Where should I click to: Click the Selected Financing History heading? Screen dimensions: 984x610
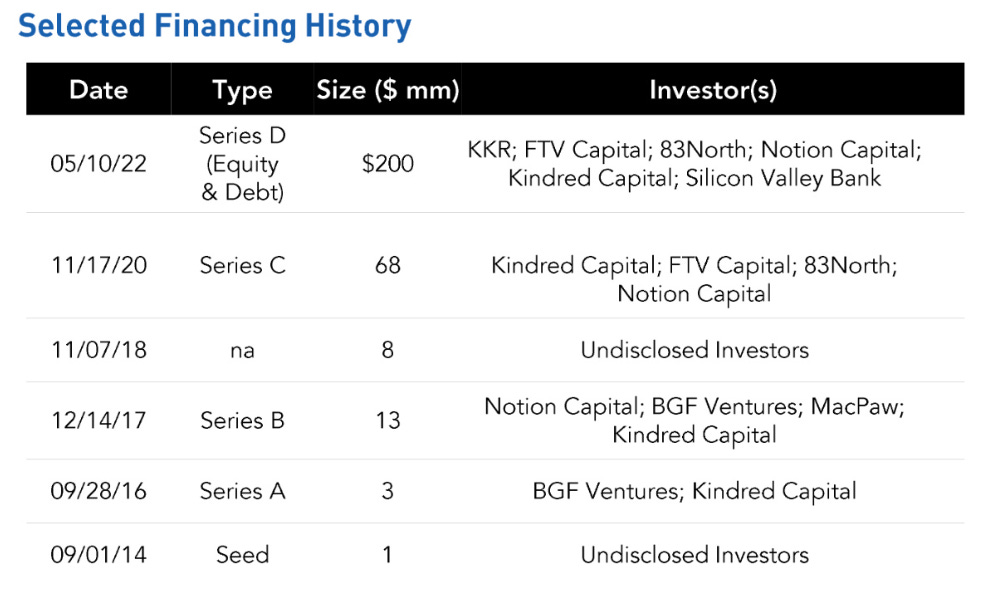(x=215, y=26)
